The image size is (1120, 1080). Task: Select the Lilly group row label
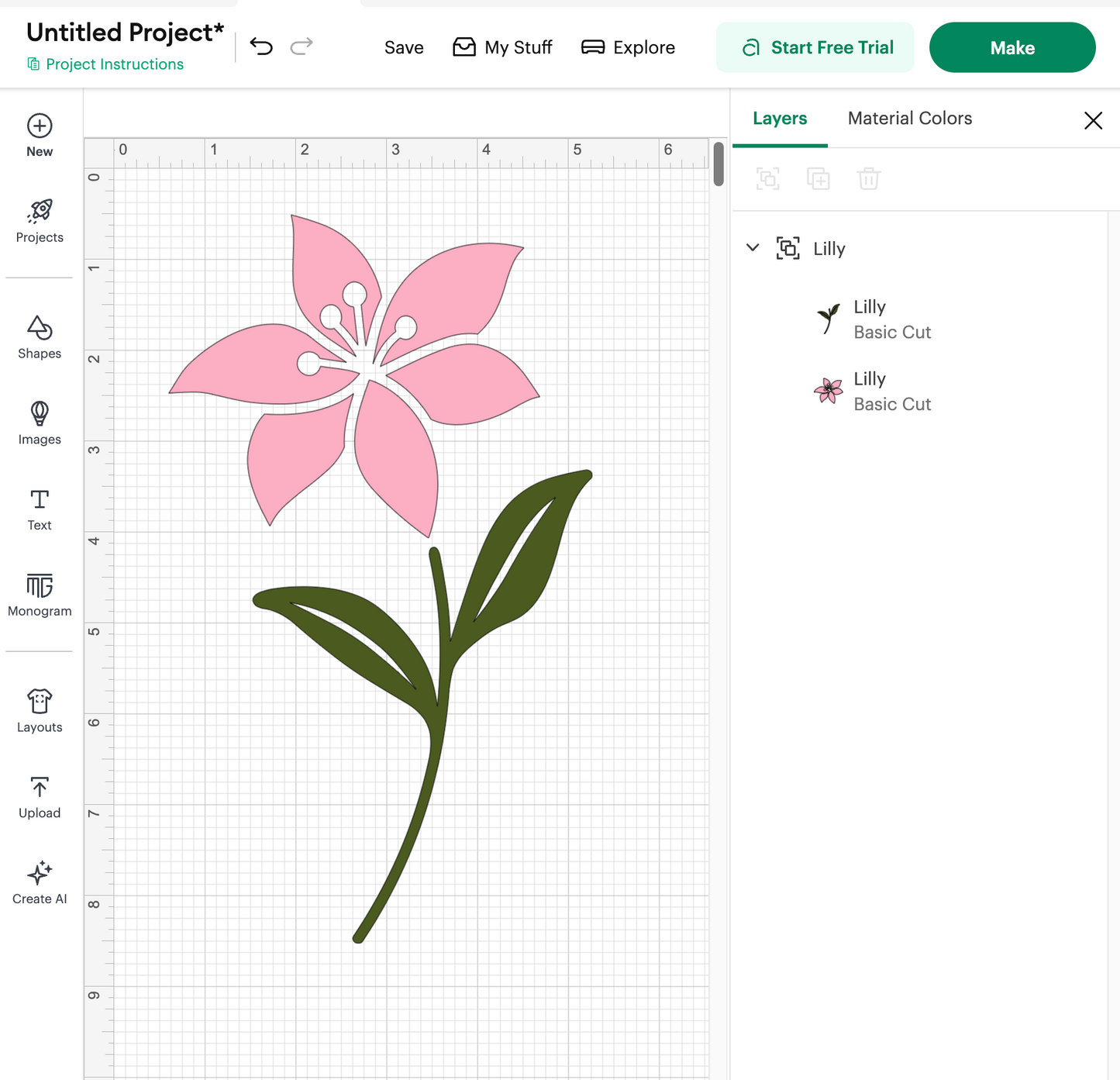(x=829, y=249)
